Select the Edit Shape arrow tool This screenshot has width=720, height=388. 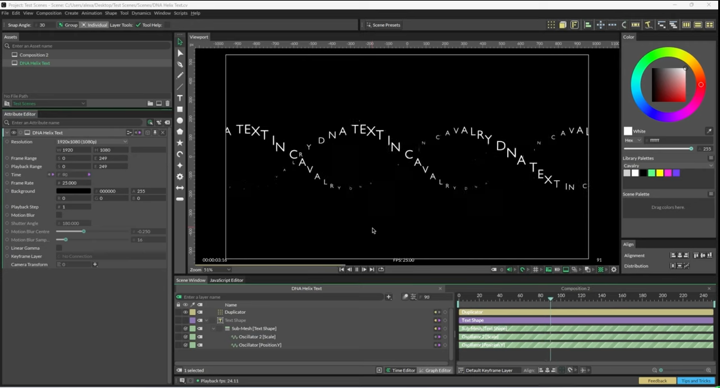click(x=180, y=53)
